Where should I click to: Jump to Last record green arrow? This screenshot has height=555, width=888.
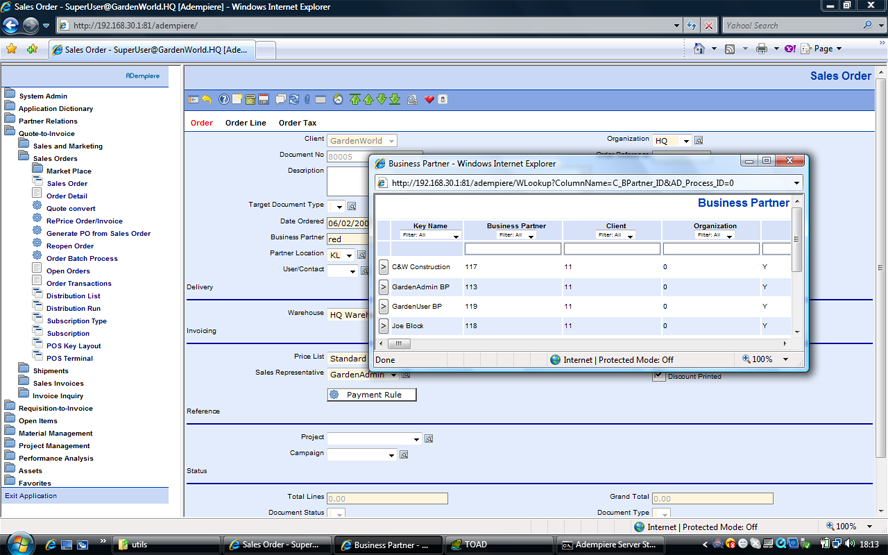click(395, 100)
